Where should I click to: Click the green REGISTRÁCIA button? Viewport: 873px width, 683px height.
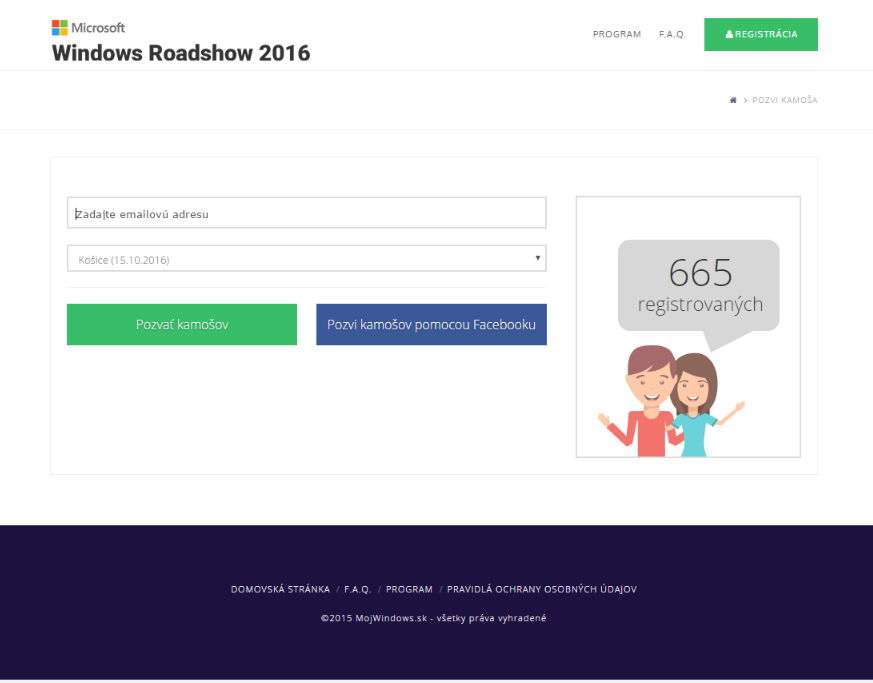click(x=761, y=35)
